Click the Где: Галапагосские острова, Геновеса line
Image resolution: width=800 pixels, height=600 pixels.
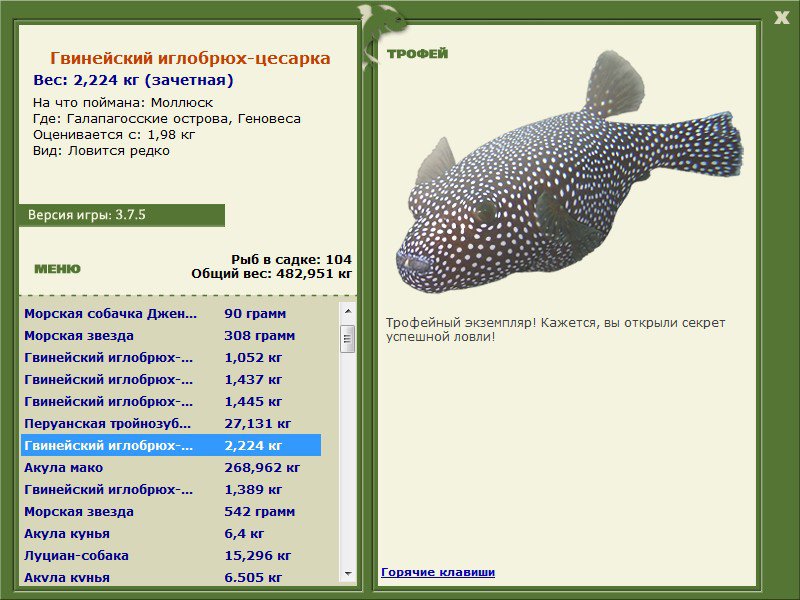[x=167, y=119]
